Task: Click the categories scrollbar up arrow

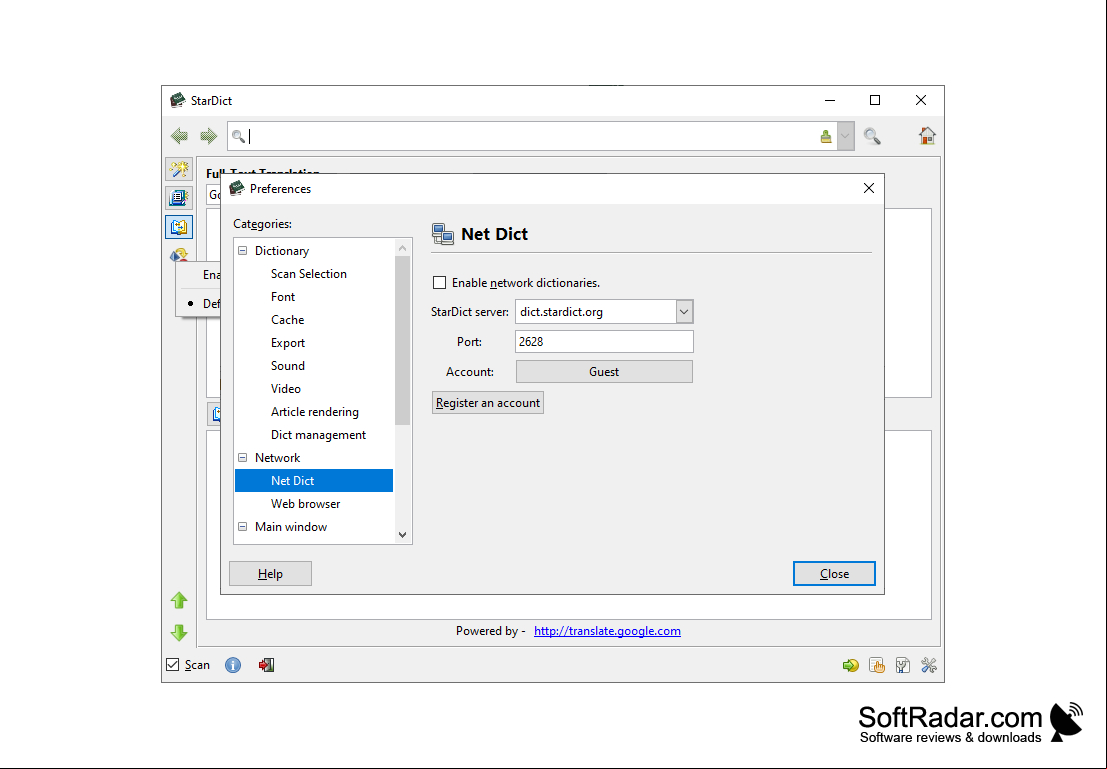Action: point(402,248)
